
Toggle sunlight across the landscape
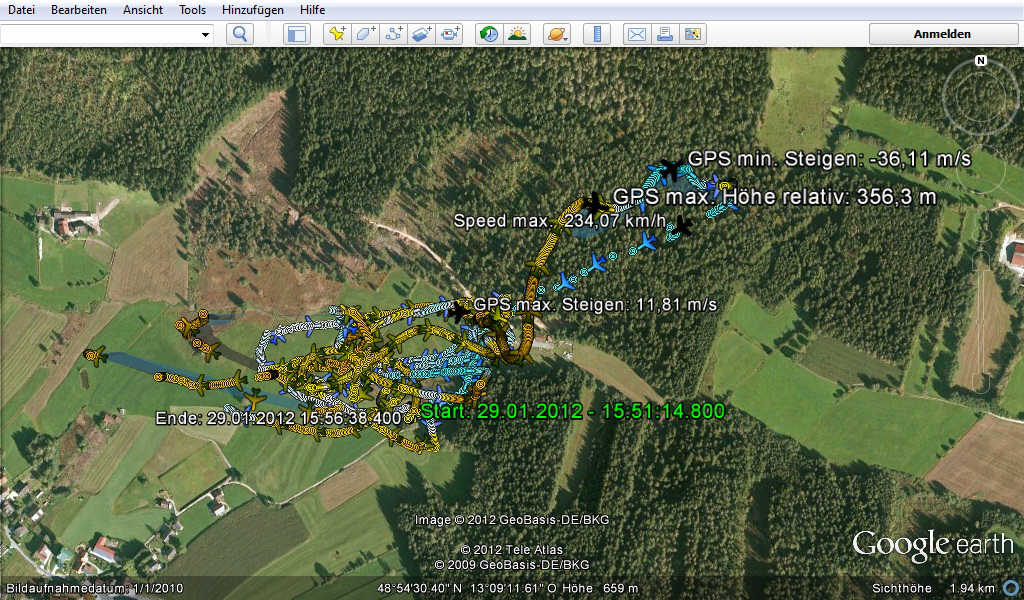(517, 34)
